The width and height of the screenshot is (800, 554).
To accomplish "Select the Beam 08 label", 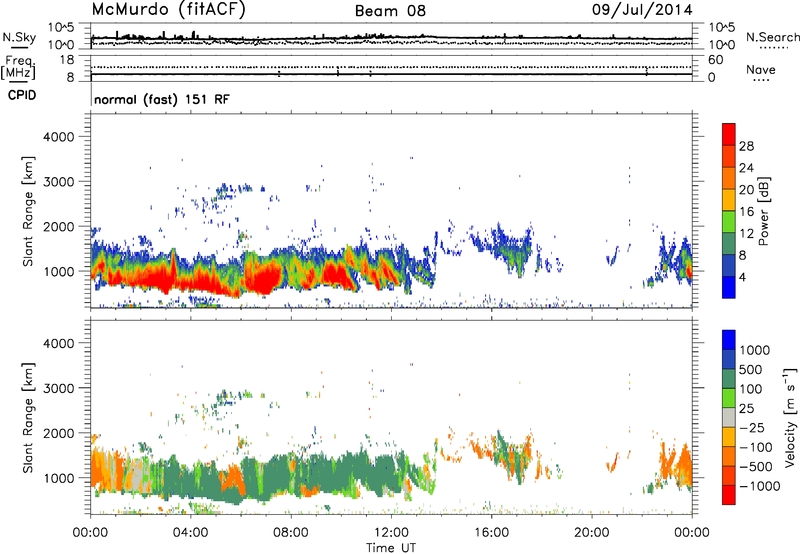I will click(390, 11).
